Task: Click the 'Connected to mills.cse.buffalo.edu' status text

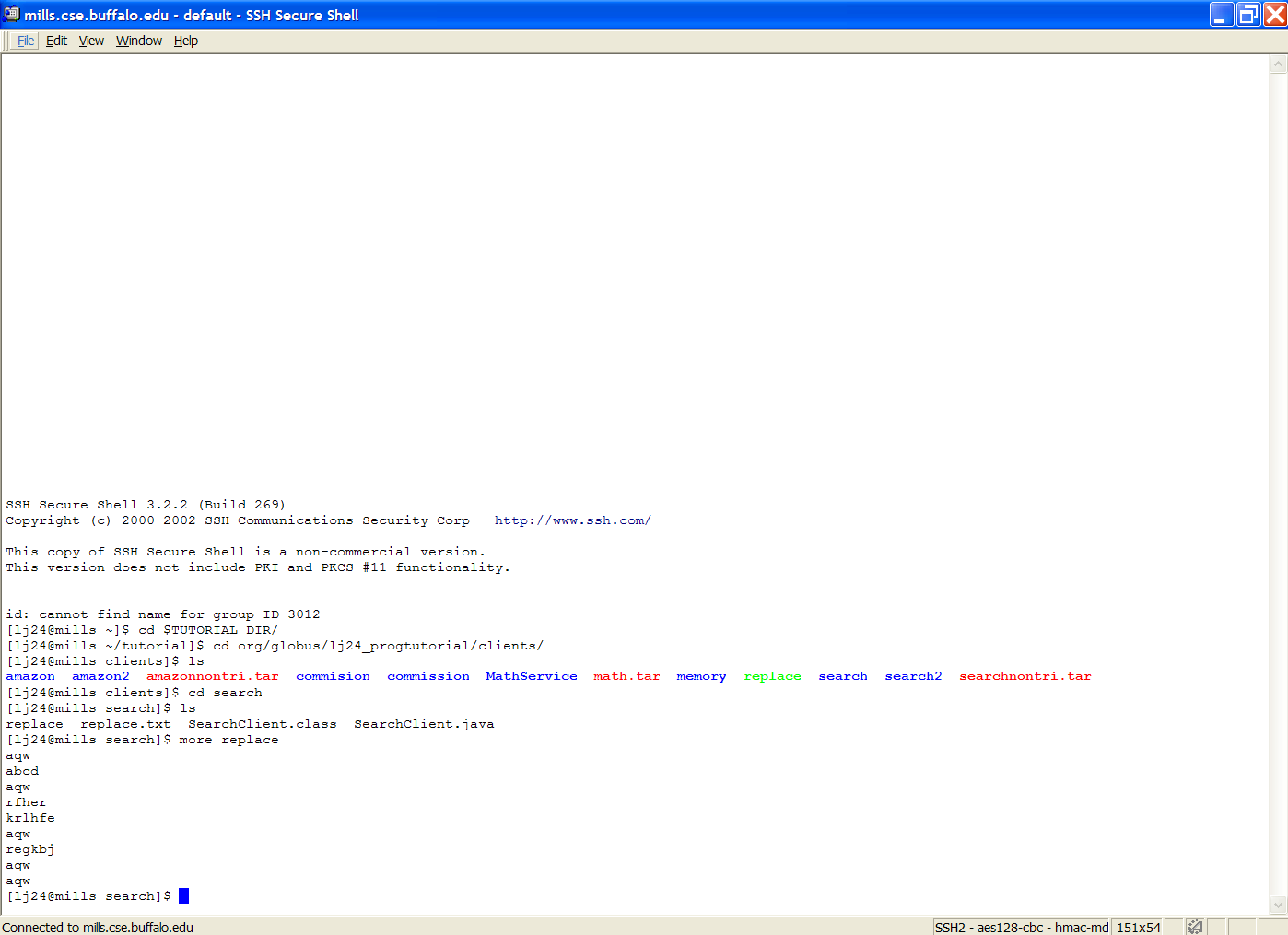Action: click(98, 928)
